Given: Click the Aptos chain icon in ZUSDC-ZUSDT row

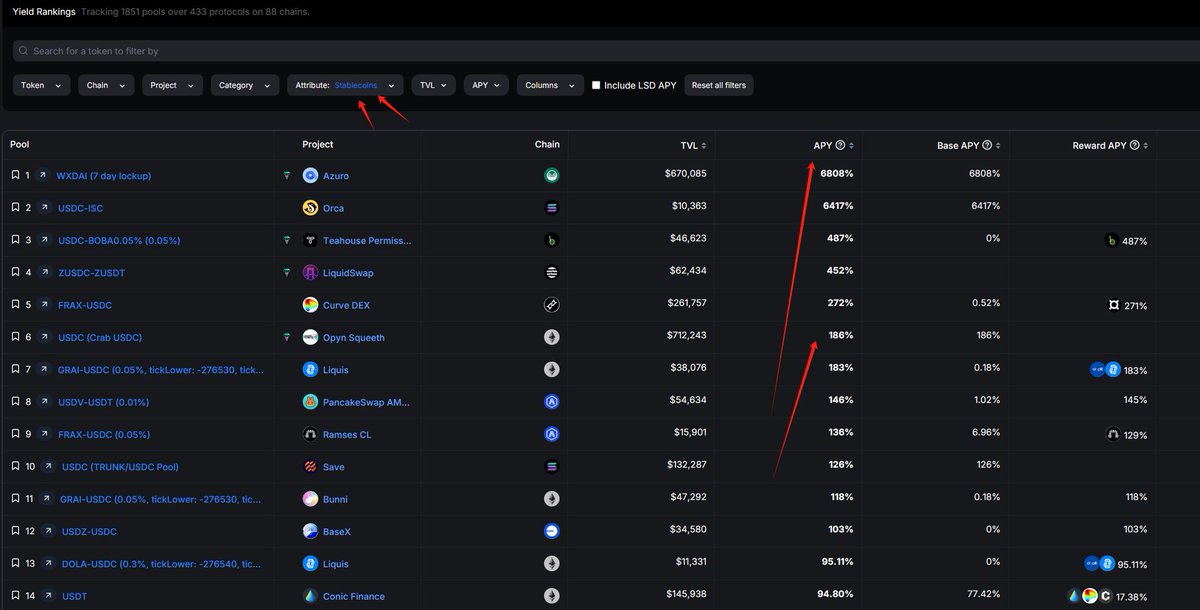Looking at the screenshot, I should pos(551,272).
